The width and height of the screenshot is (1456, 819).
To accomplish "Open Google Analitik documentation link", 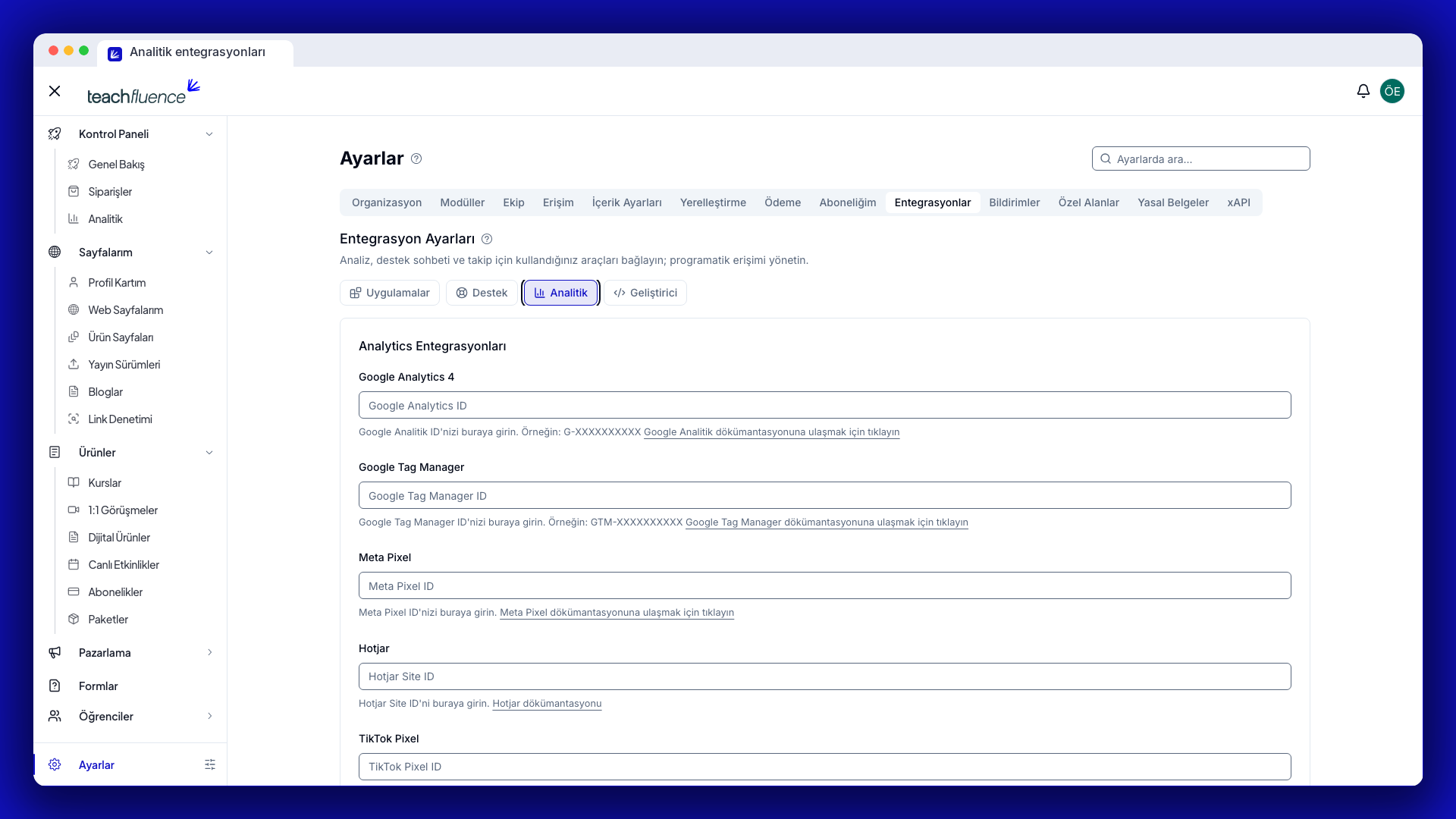I will [x=771, y=432].
